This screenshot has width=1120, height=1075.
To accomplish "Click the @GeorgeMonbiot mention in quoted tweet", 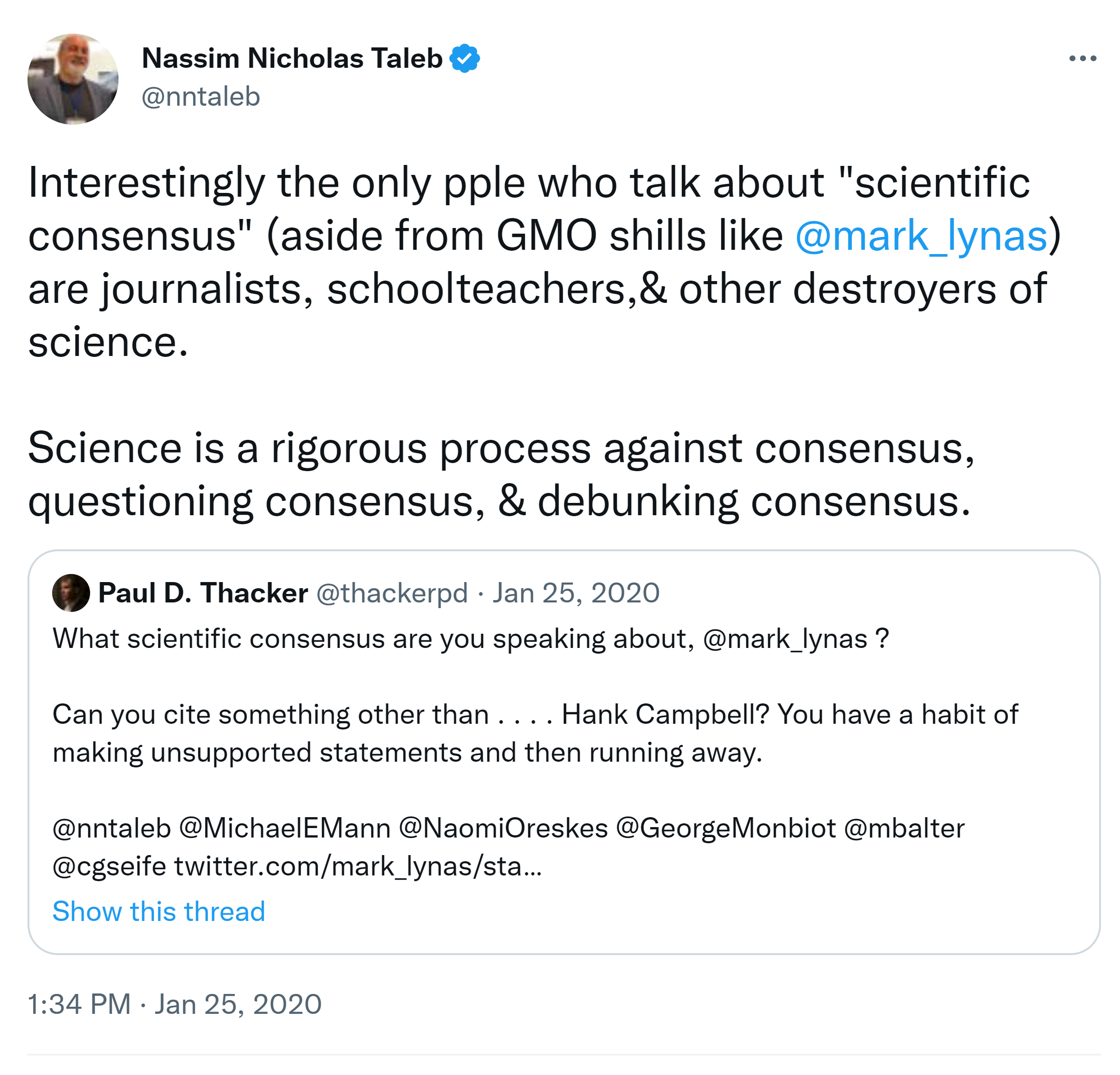I will coord(725,828).
